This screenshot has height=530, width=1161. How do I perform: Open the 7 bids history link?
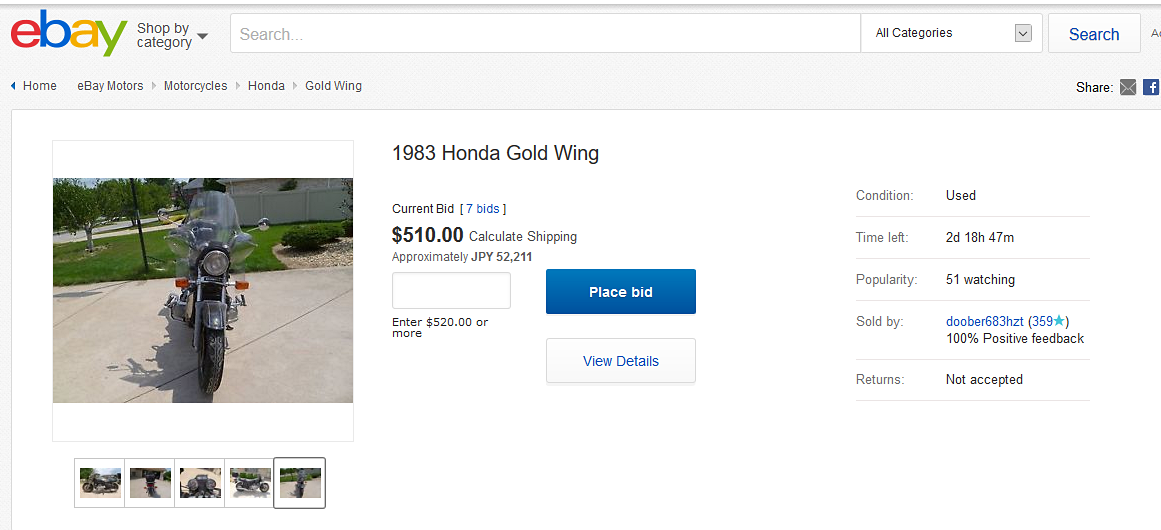click(x=482, y=209)
